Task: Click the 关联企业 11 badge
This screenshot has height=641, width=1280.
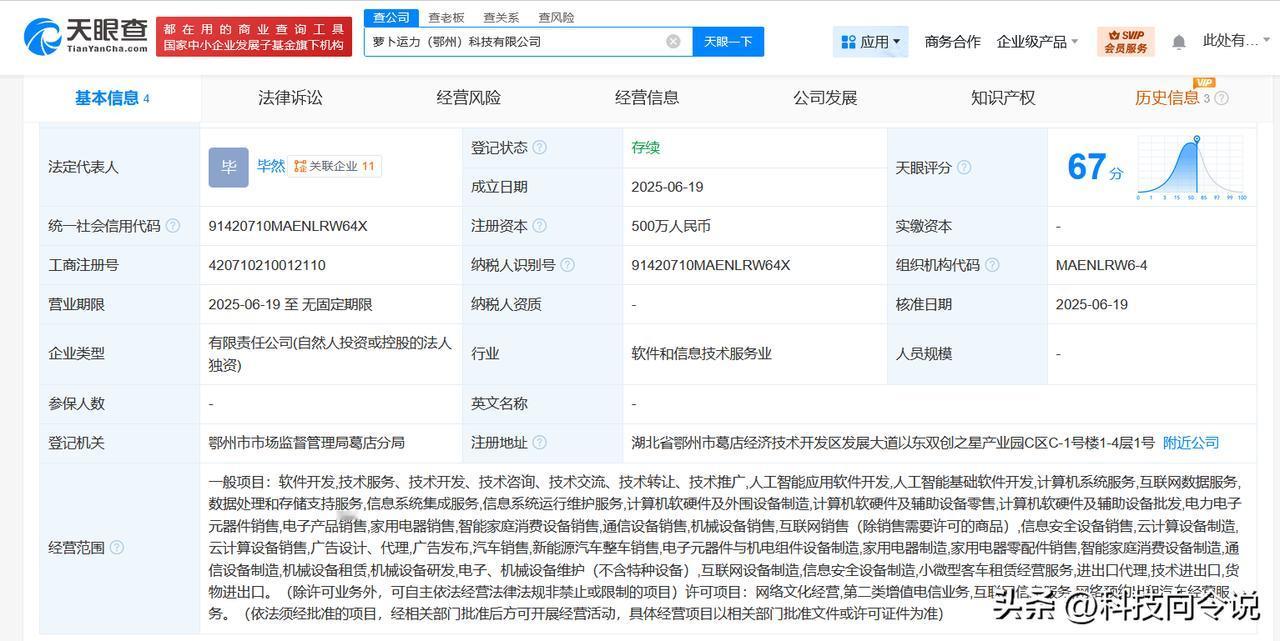Action: [x=334, y=166]
